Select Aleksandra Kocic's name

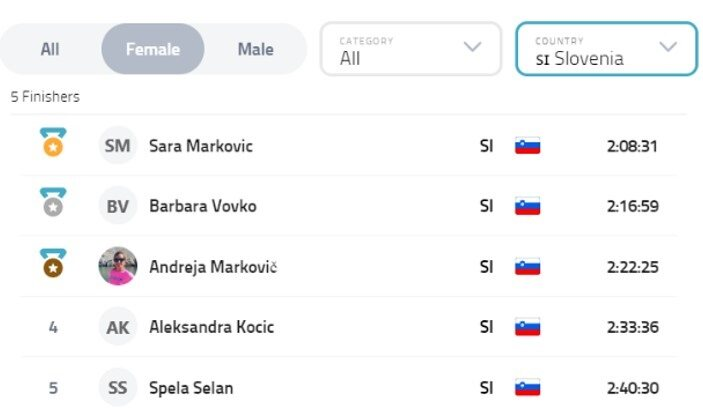point(211,326)
